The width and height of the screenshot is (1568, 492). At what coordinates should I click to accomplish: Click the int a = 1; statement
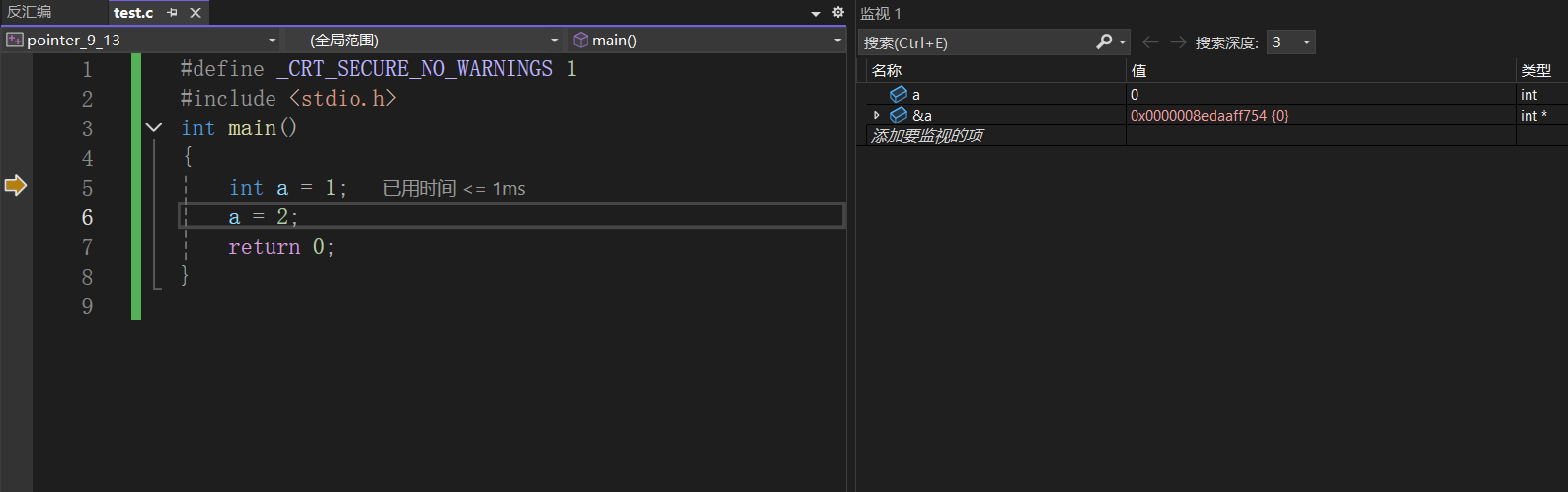tap(287, 188)
